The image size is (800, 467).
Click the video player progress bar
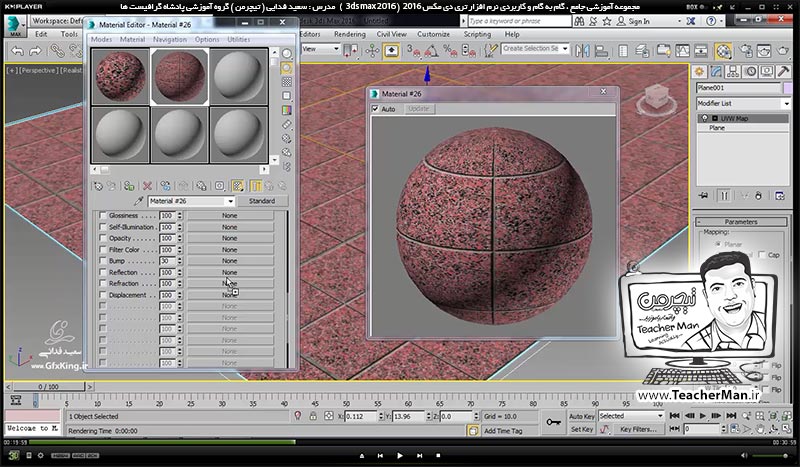point(399,442)
